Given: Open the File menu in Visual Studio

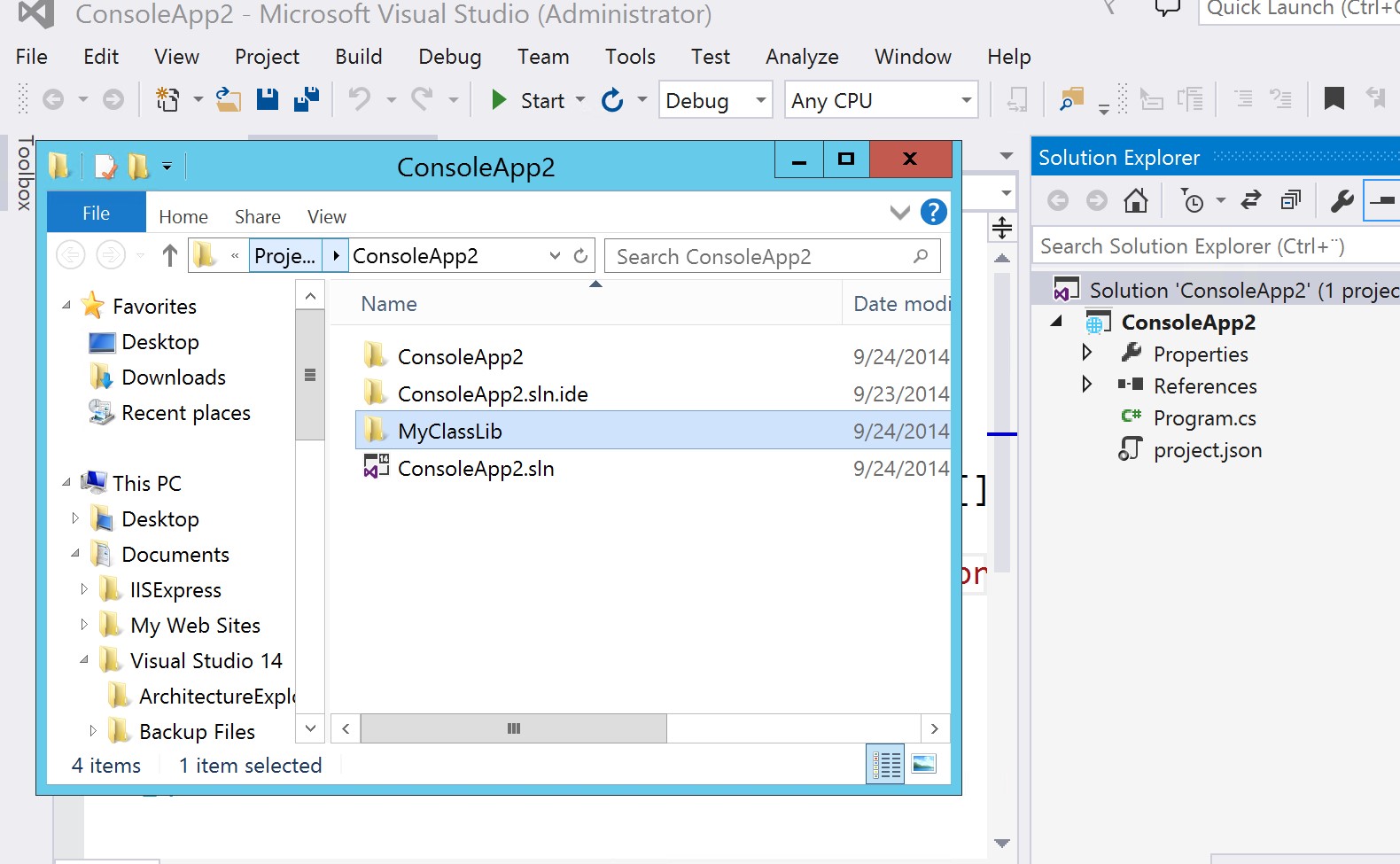Looking at the screenshot, I should pos(32,57).
